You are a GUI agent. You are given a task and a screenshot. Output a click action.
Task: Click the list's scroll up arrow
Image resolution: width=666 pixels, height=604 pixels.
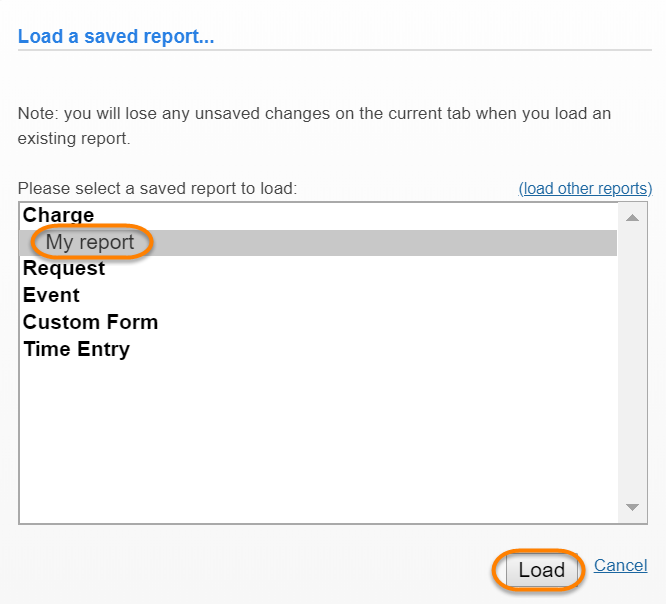pyautogui.click(x=632, y=217)
